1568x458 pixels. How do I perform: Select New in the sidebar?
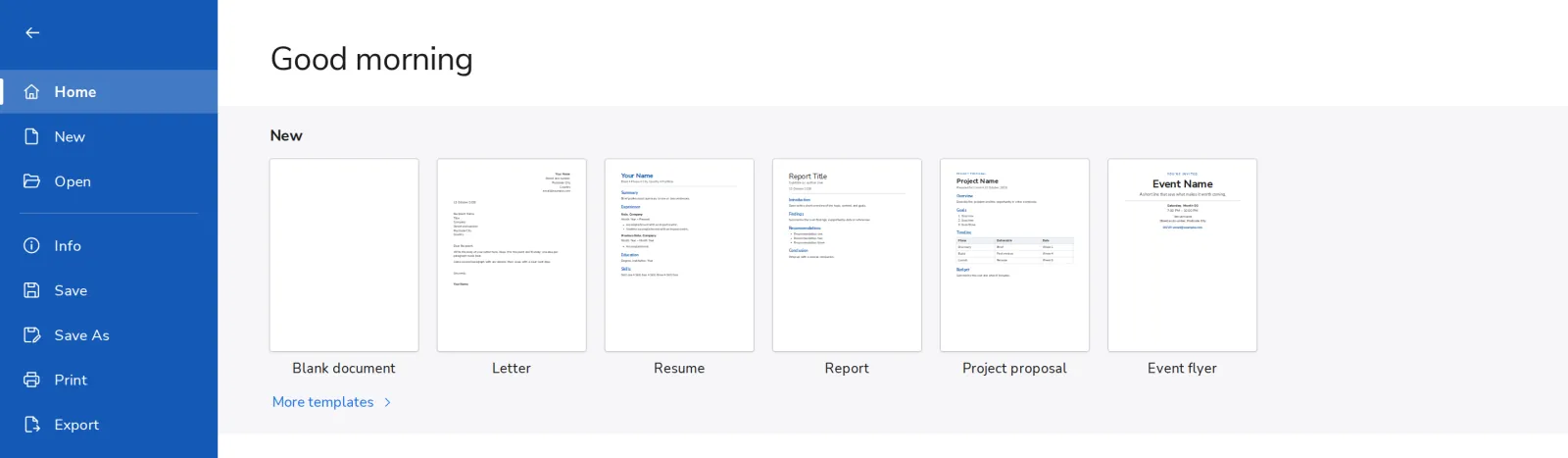point(109,136)
